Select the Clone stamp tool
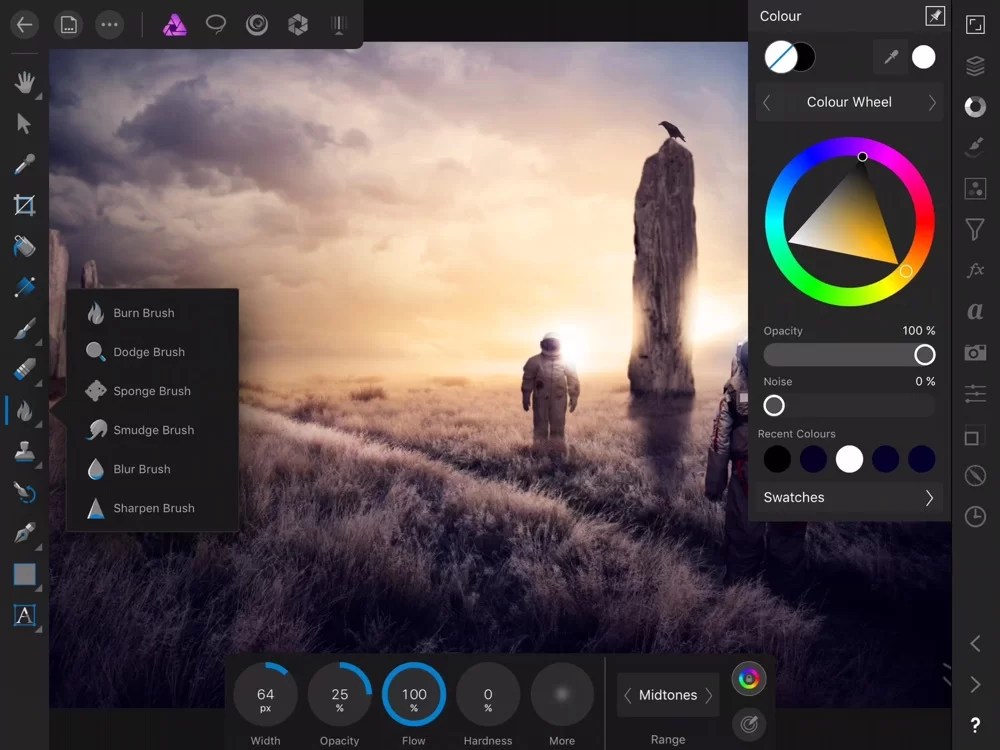The width and height of the screenshot is (1000, 750). tap(24, 452)
